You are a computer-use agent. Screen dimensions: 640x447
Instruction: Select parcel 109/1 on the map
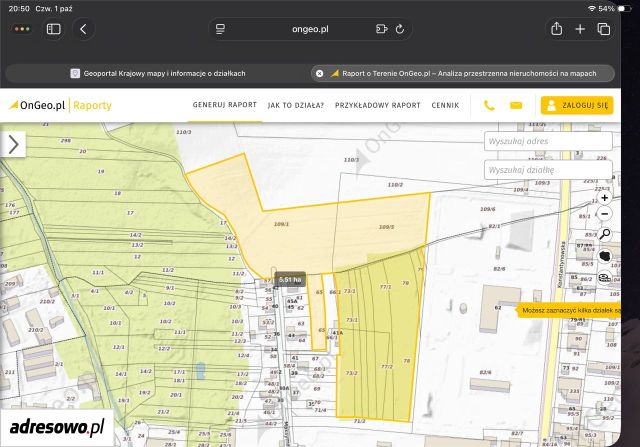[x=281, y=224]
